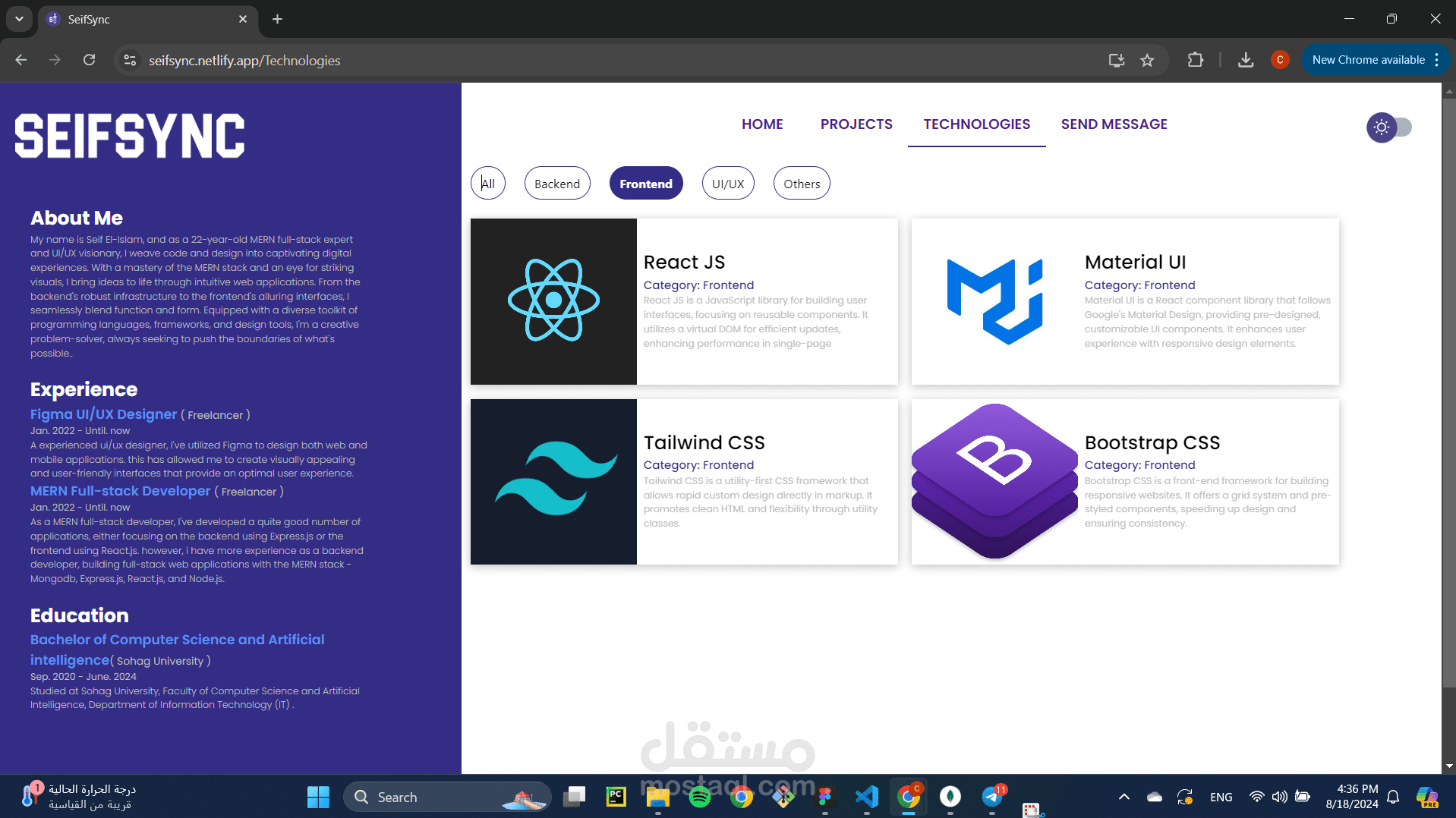Select the TECHNOLOGIES nav tab

[x=977, y=124]
